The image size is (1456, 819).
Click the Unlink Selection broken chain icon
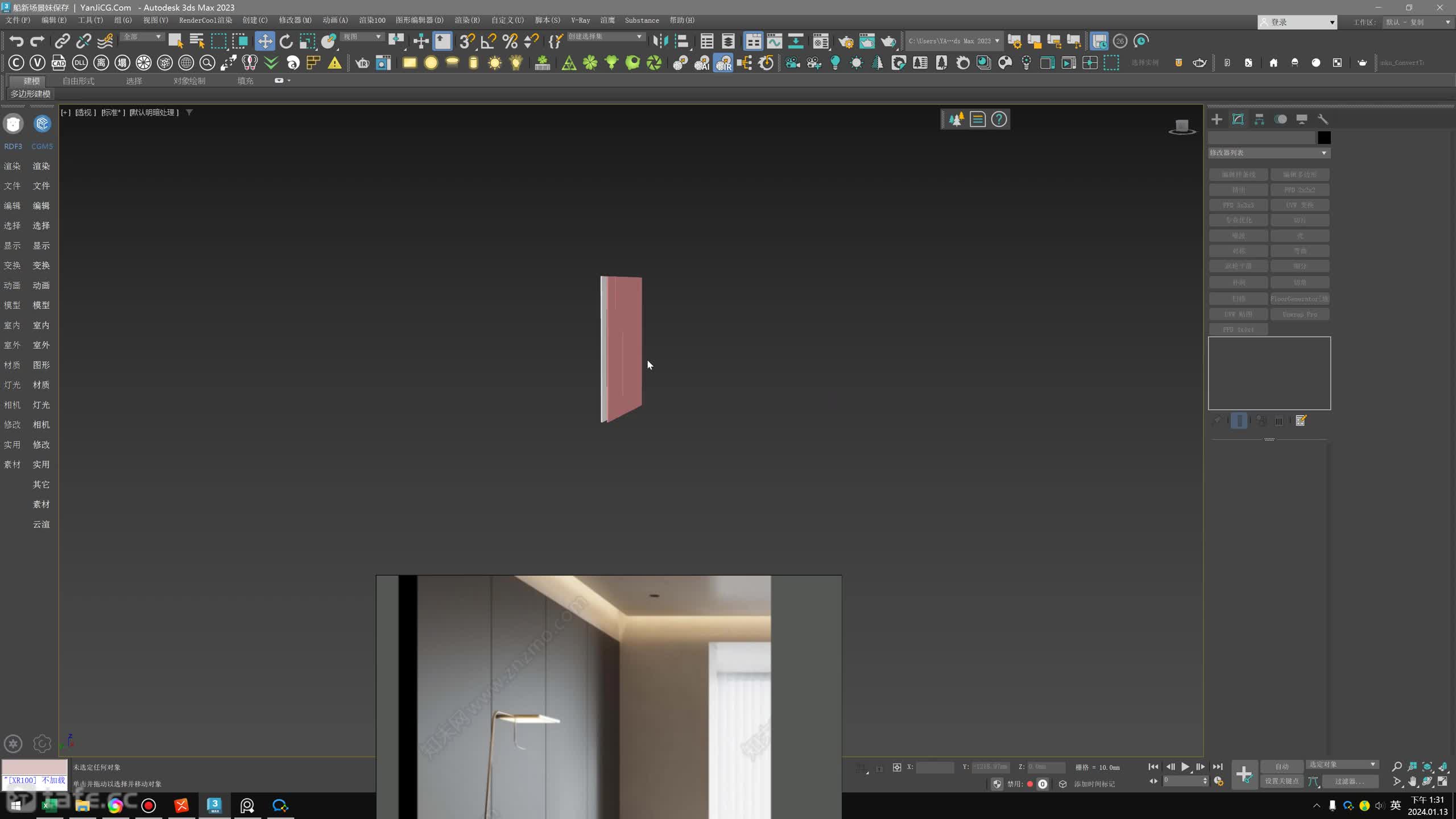click(84, 41)
